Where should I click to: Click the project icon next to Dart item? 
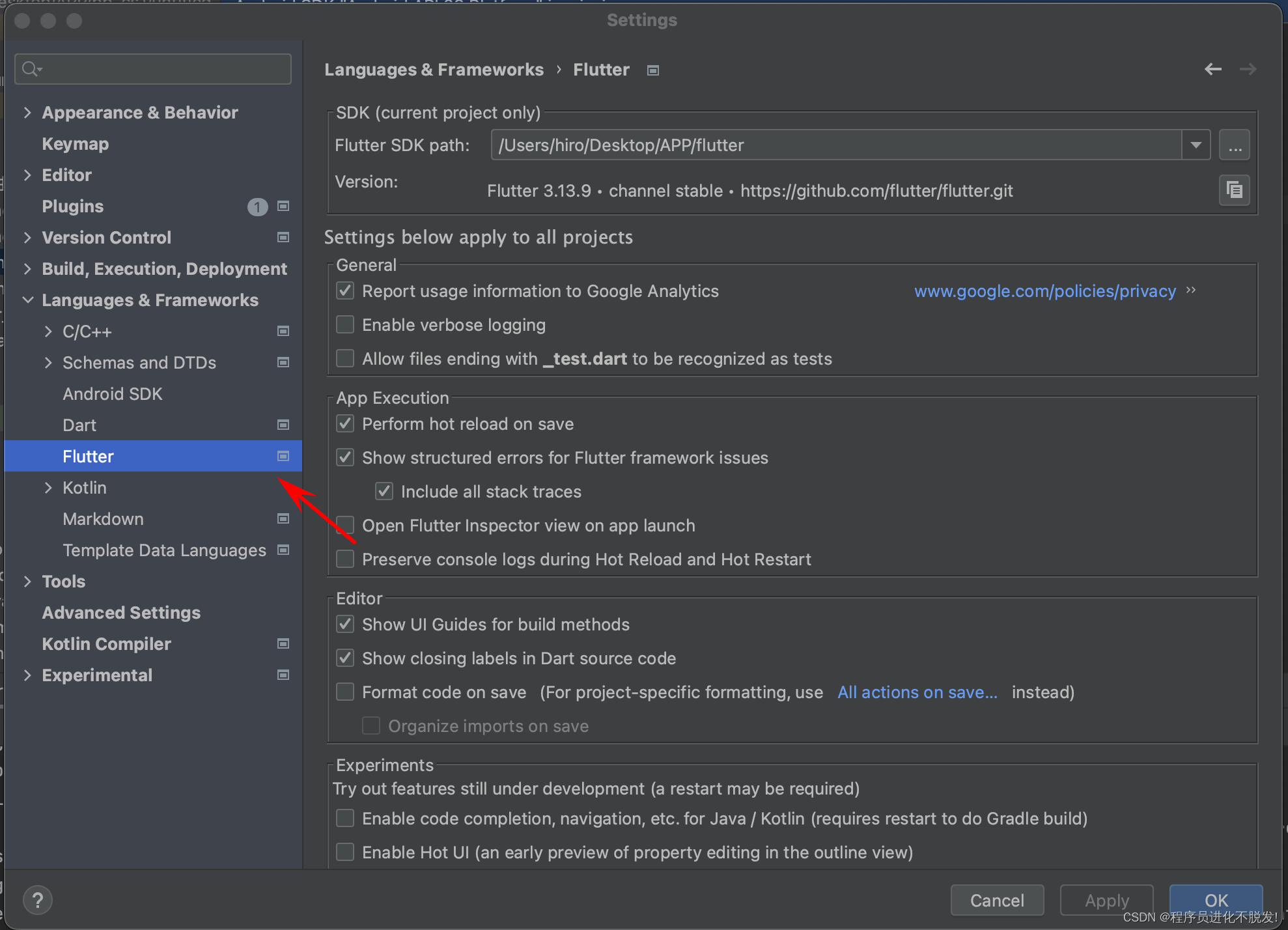283,425
